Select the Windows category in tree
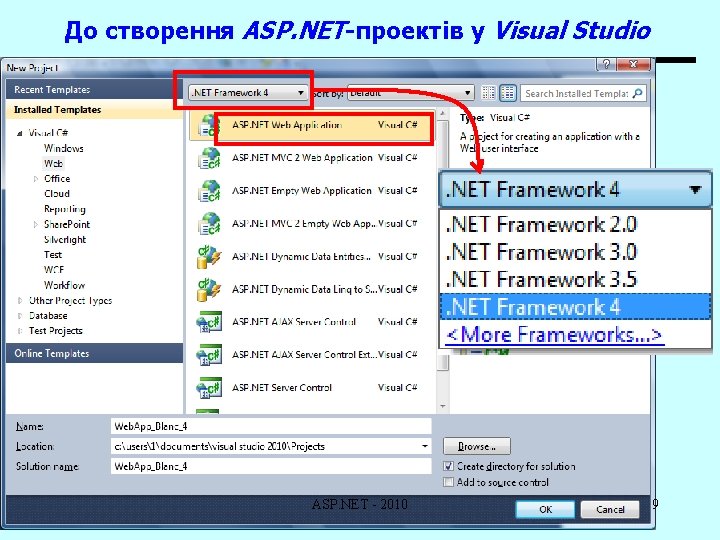This screenshot has height=540, width=720. (x=64, y=148)
